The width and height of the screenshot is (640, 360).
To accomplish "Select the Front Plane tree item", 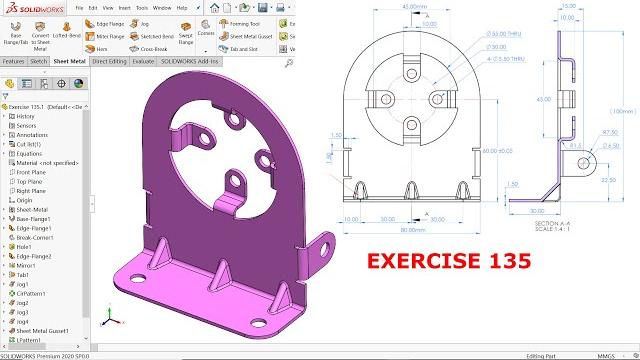I will (27, 172).
